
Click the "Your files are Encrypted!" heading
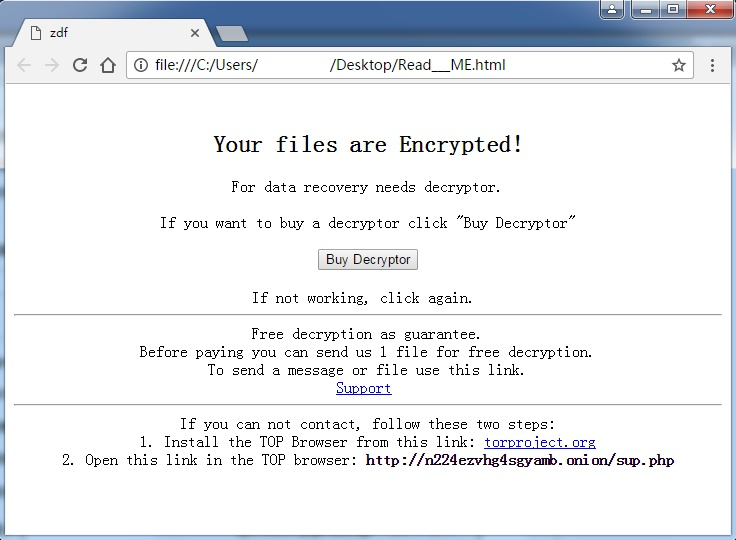[x=368, y=145]
